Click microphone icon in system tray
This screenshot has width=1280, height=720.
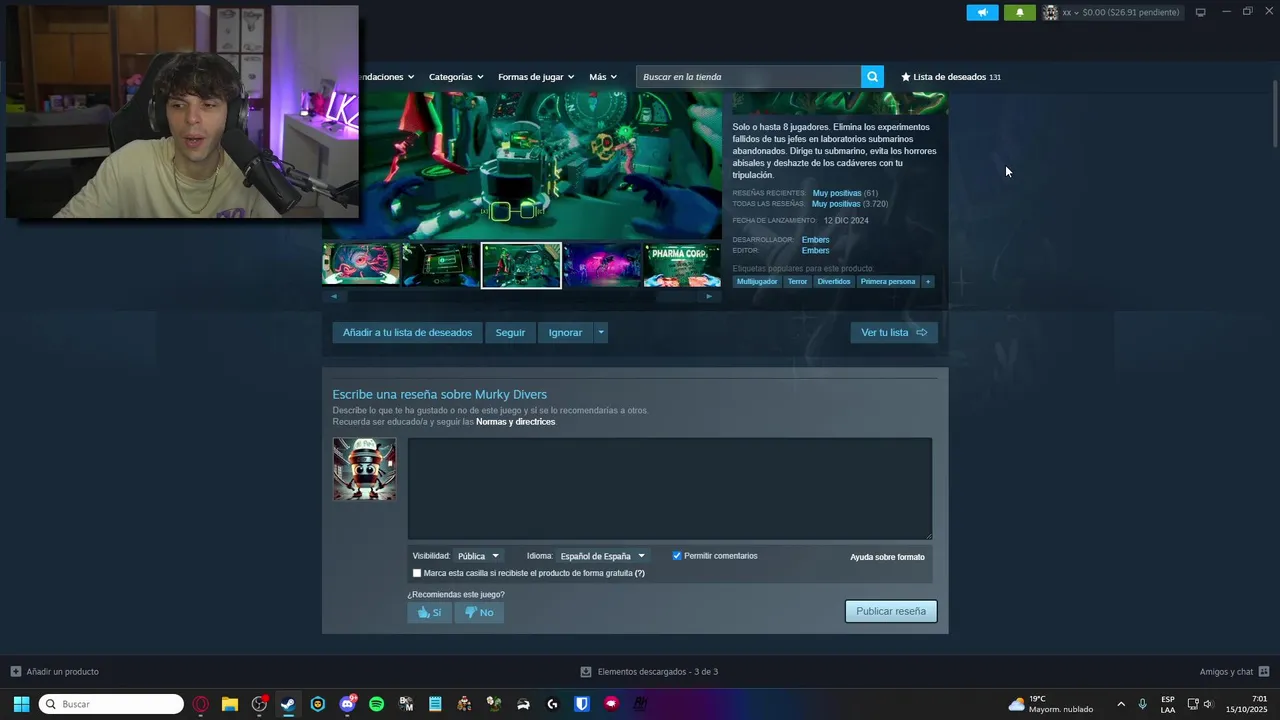click(x=1142, y=704)
